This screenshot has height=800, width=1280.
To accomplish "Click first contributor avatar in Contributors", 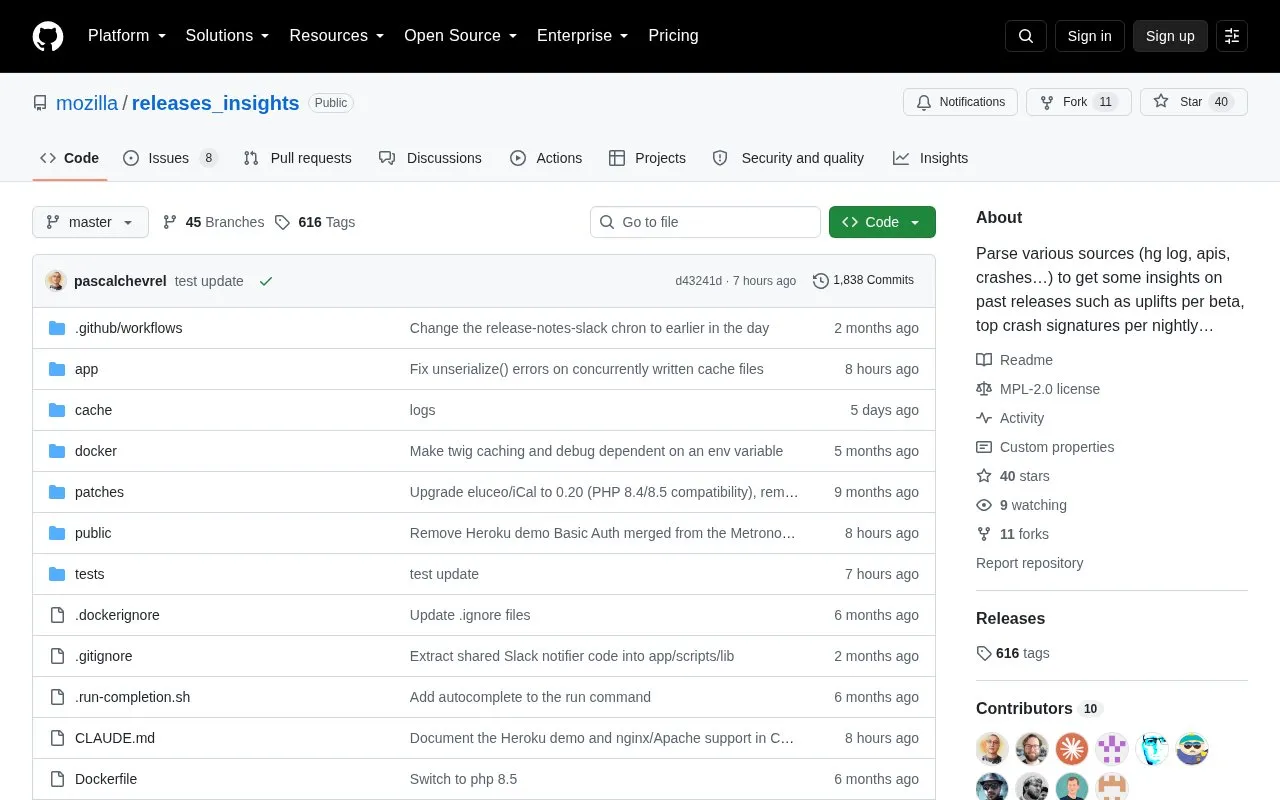I will (x=992, y=748).
